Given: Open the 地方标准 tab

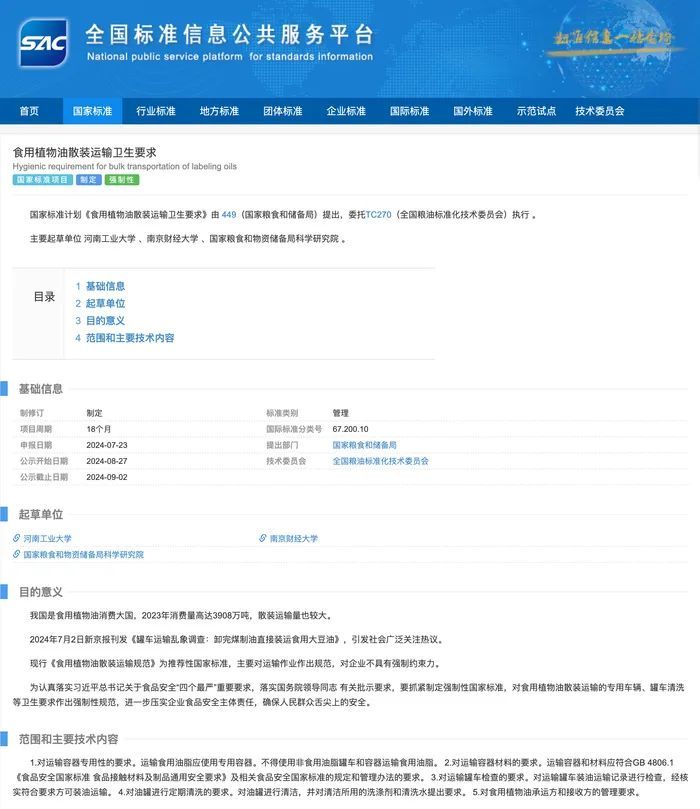Looking at the screenshot, I should tap(219, 111).
